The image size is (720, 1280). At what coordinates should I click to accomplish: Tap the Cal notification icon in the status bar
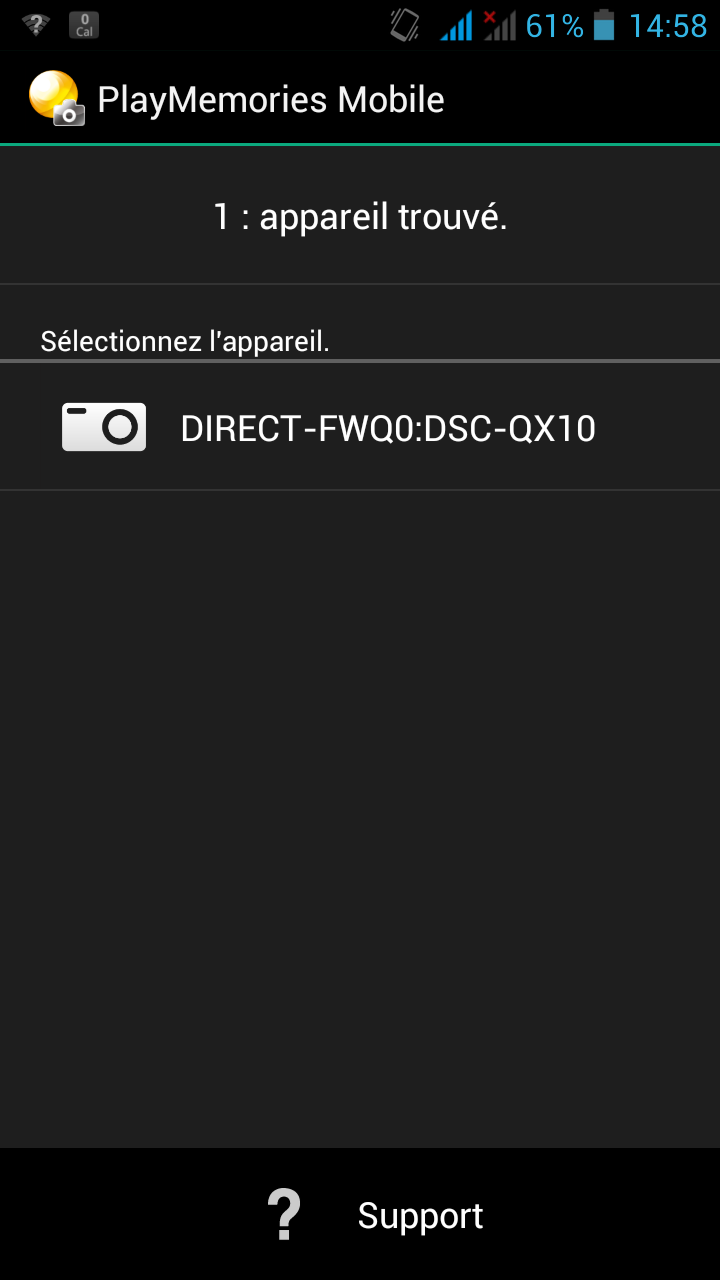pos(84,25)
